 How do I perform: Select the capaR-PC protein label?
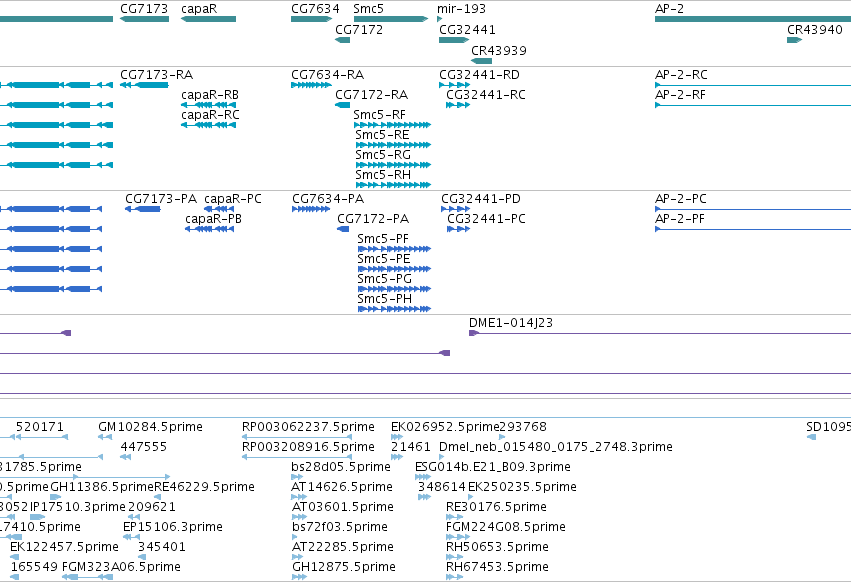click(233, 199)
